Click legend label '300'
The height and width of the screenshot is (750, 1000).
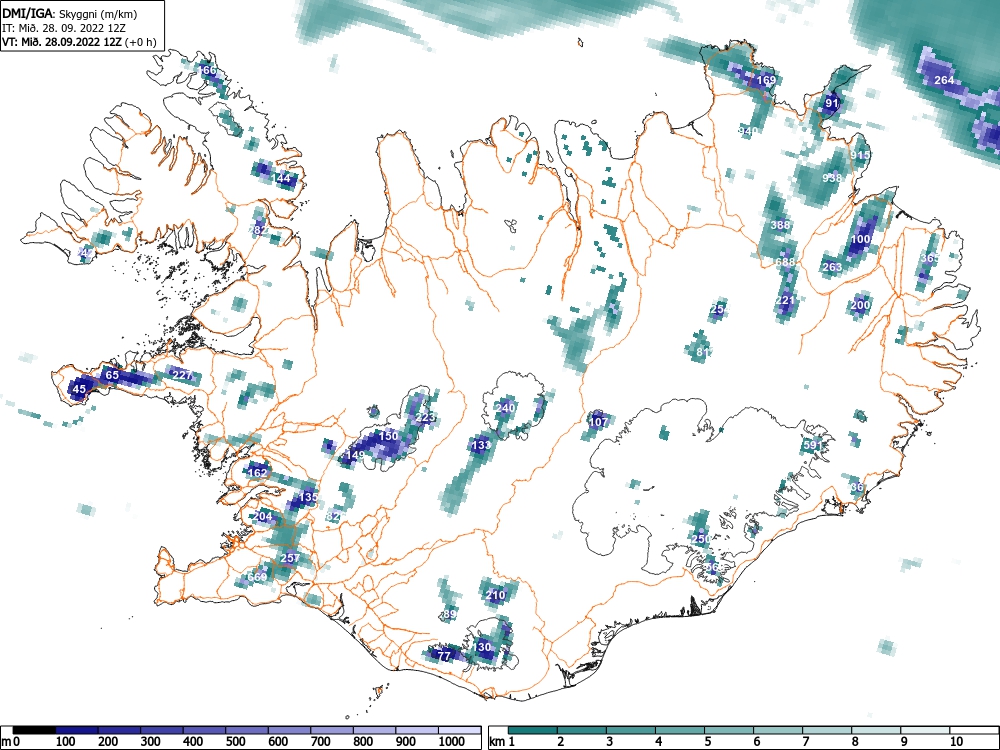(150, 742)
